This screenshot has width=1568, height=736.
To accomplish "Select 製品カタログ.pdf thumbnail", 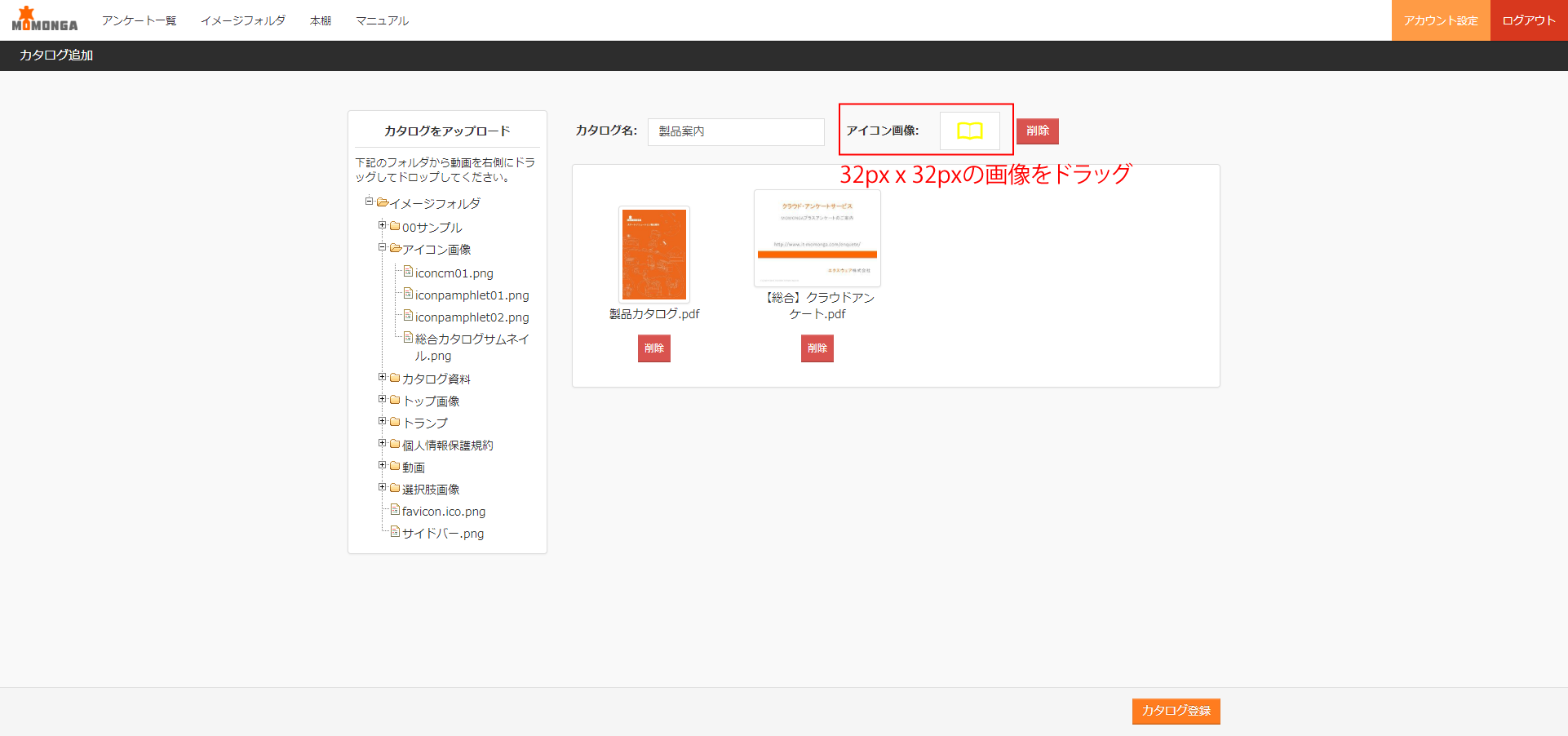I will 654,255.
